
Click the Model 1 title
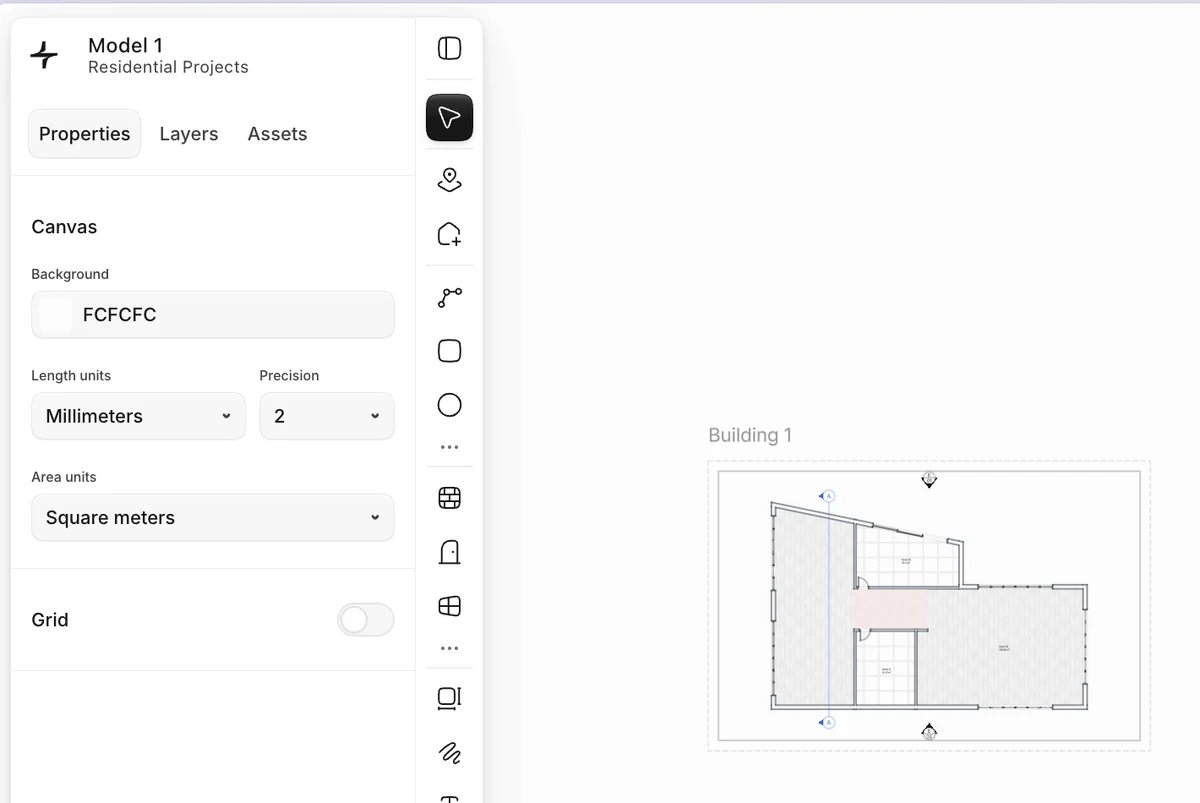click(126, 45)
